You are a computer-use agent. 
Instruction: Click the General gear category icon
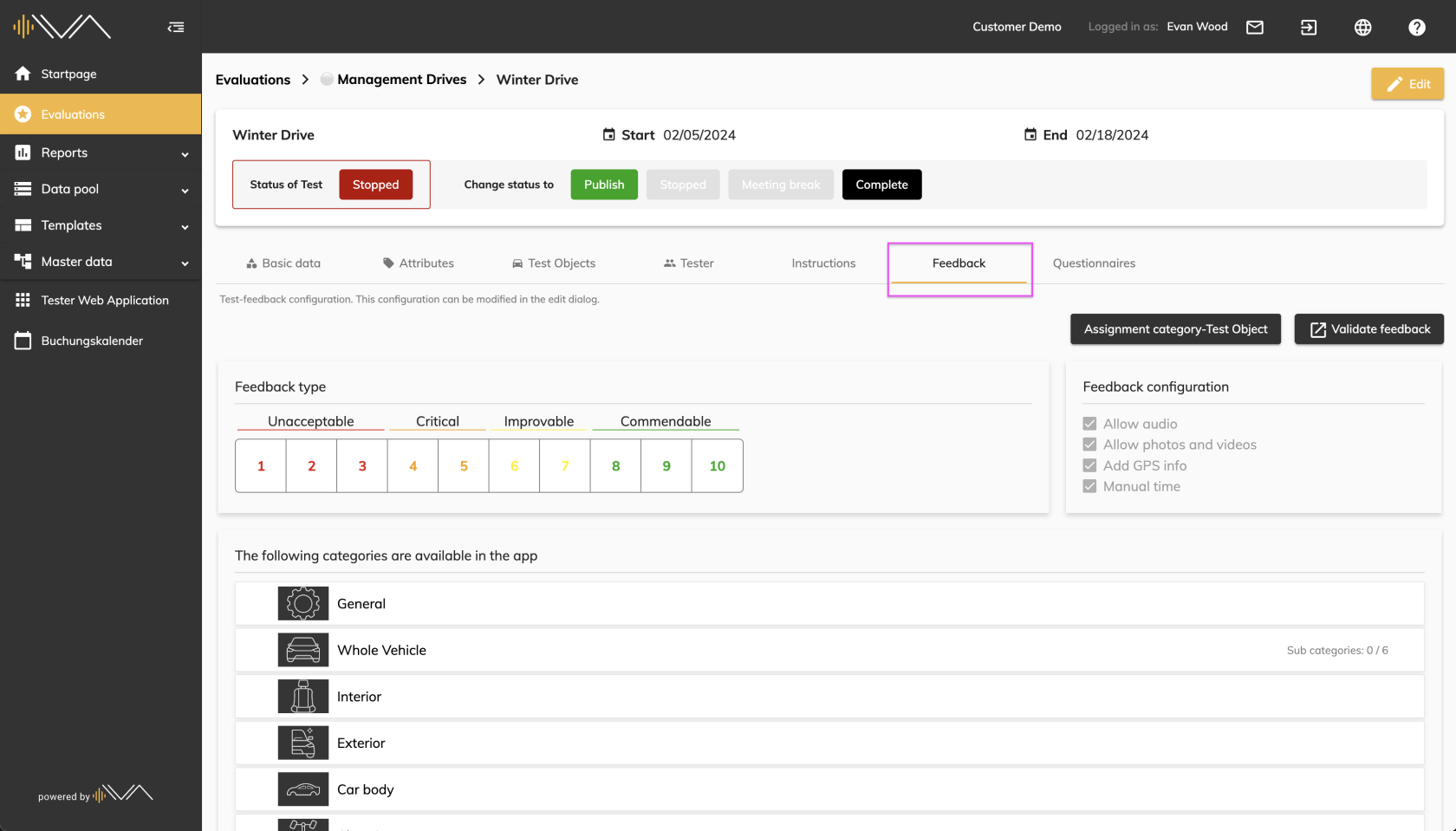303,603
